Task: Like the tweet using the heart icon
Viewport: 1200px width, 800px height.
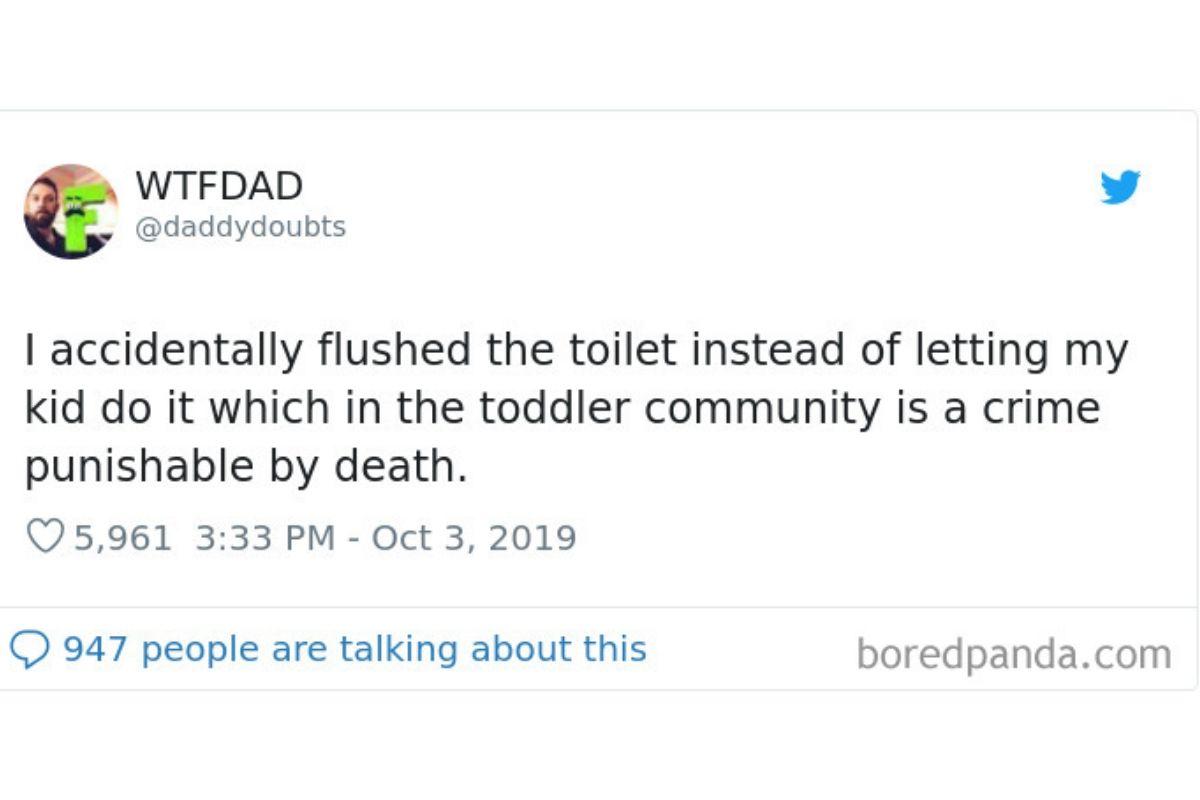Action: point(45,538)
